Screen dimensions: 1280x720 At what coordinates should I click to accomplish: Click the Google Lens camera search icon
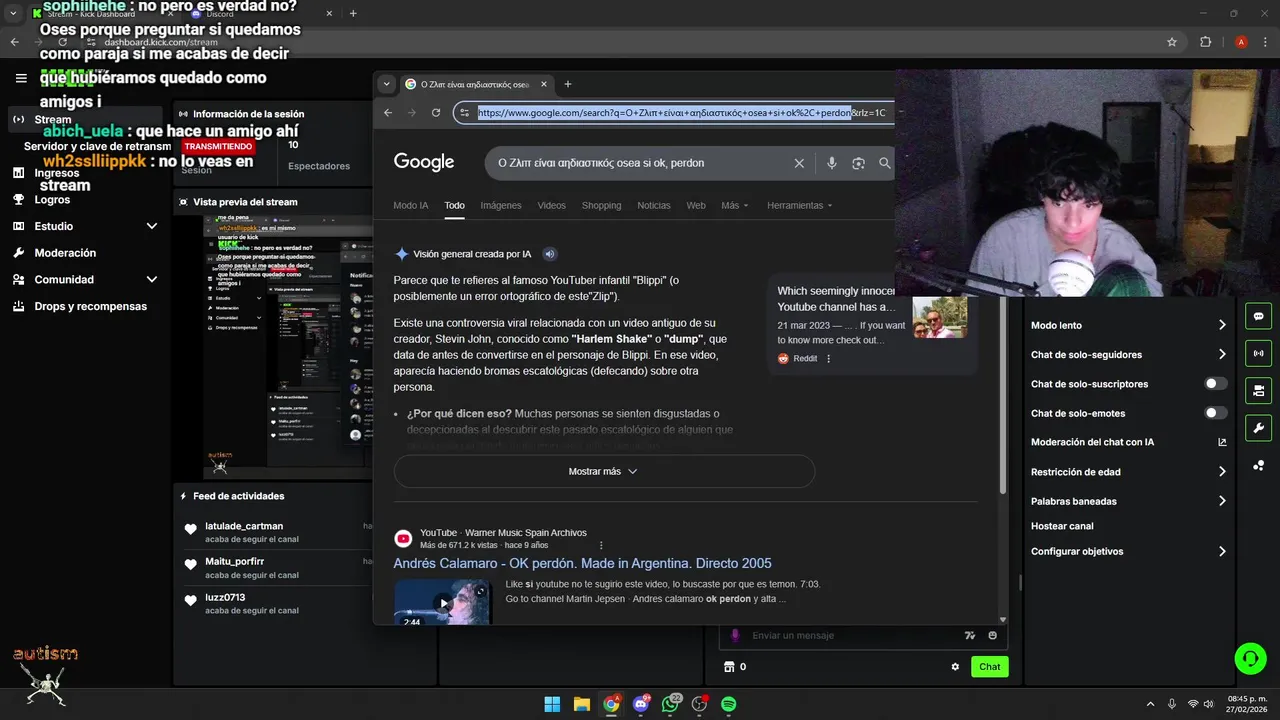(858, 163)
